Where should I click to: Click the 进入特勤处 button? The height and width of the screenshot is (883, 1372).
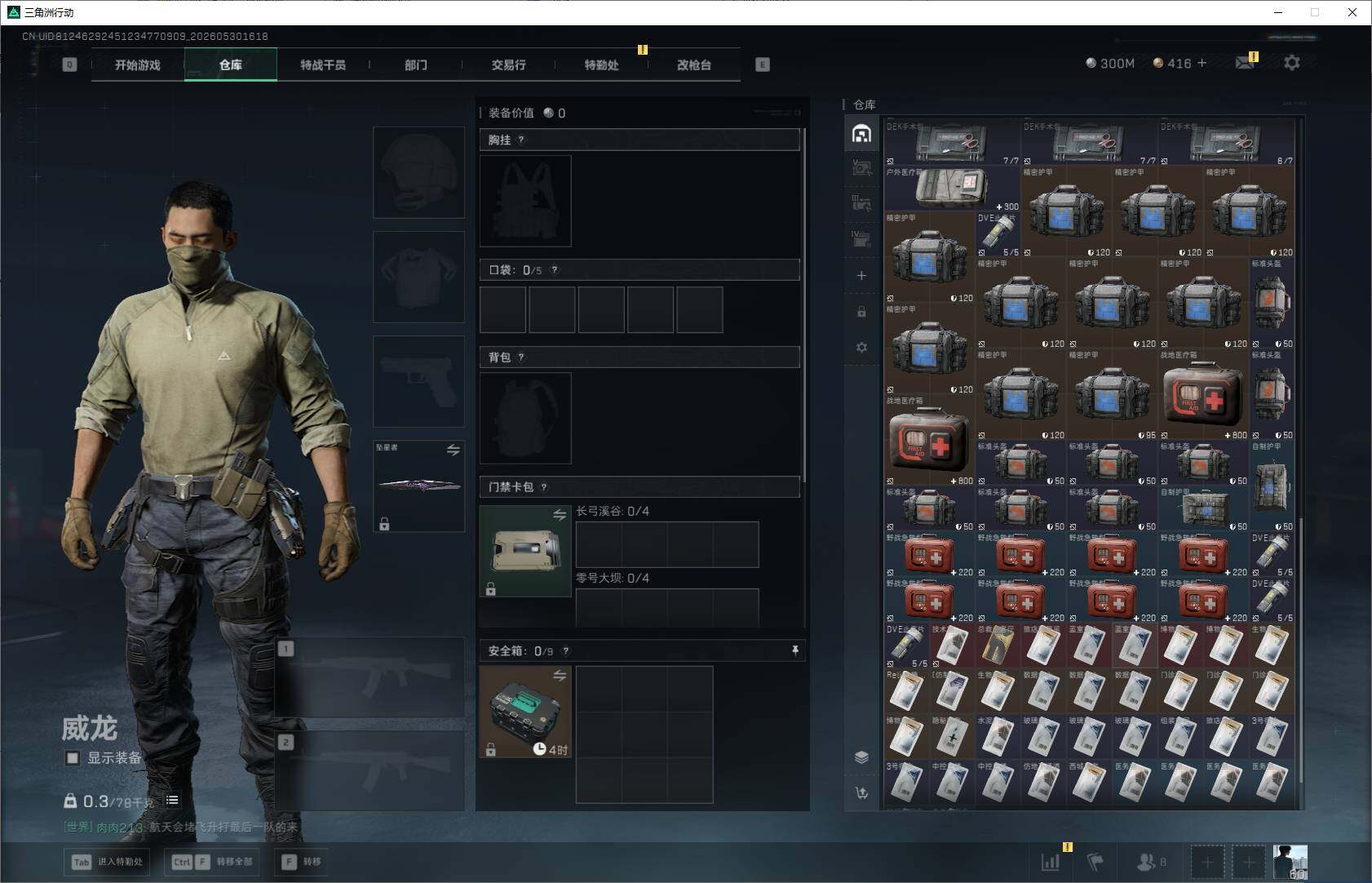(108, 861)
